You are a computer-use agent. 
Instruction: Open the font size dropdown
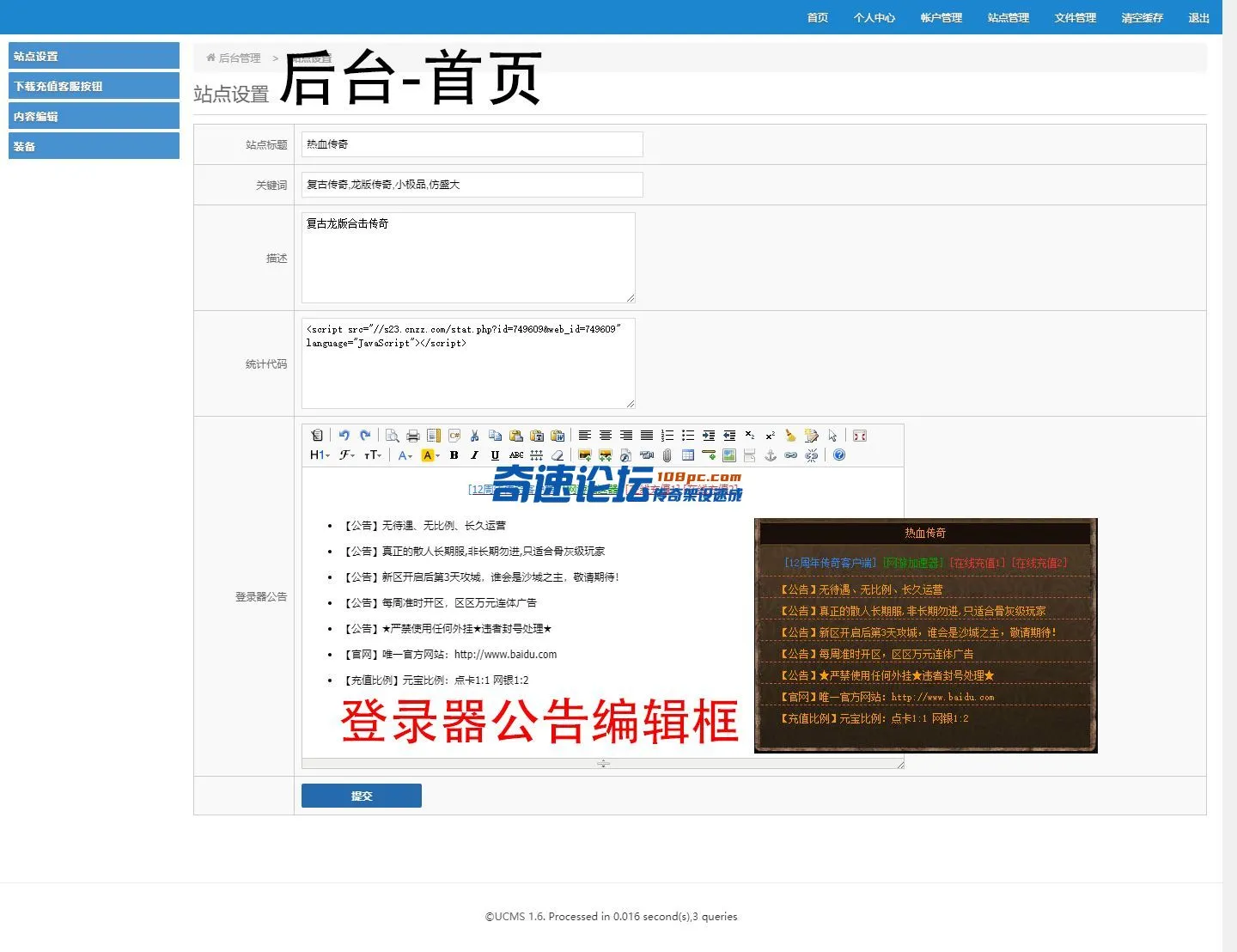click(372, 455)
